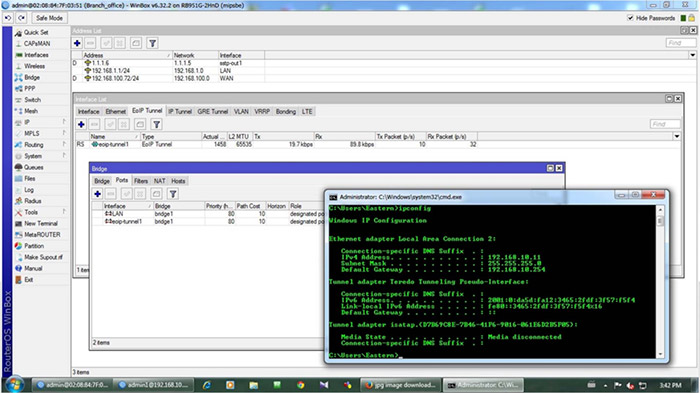The width and height of the screenshot is (700, 393).
Task: Click filter funnel icon in Bridge window
Action: 173,194
